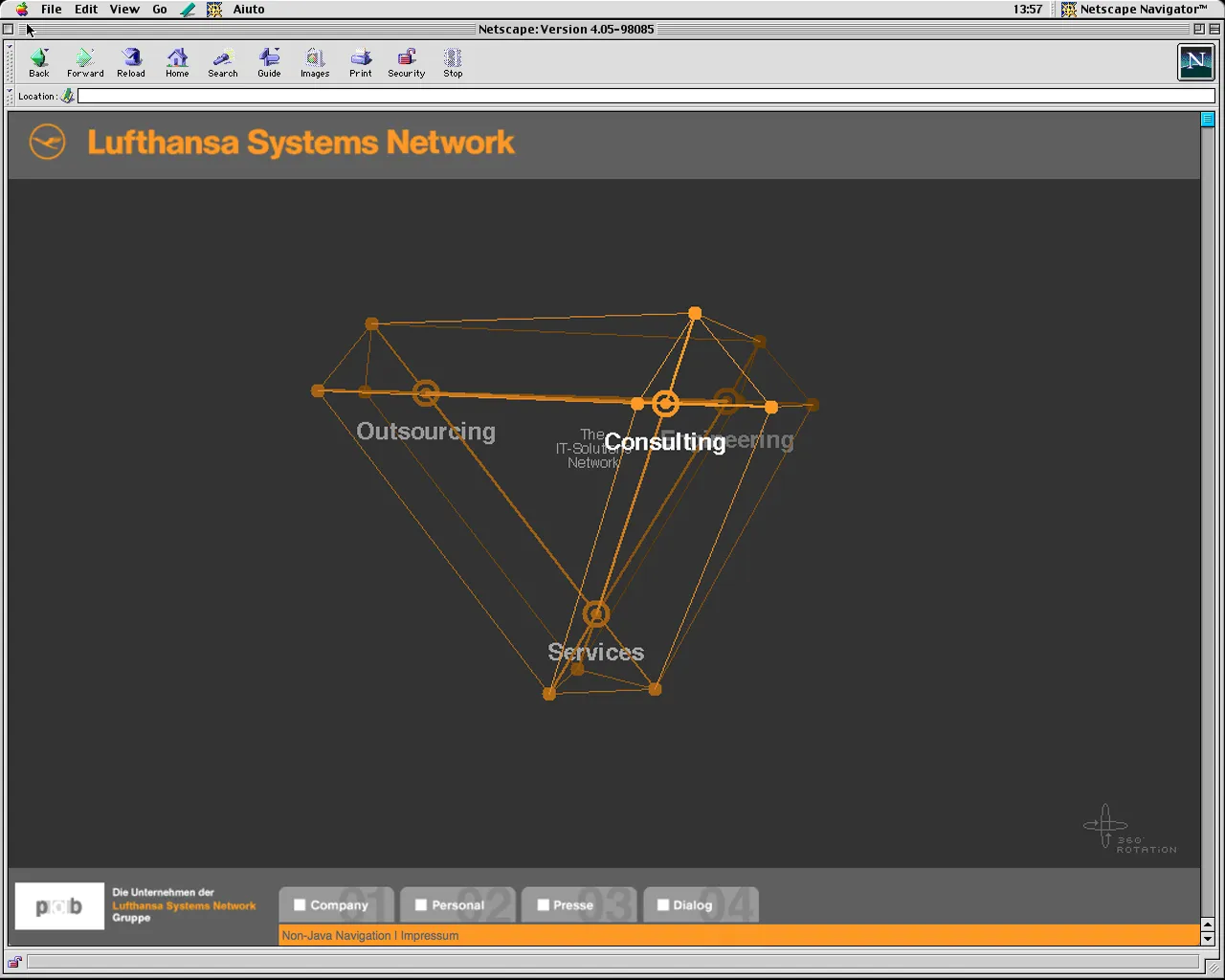
Task: Collapse the toolbar with its handle
Action: [x=11, y=62]
